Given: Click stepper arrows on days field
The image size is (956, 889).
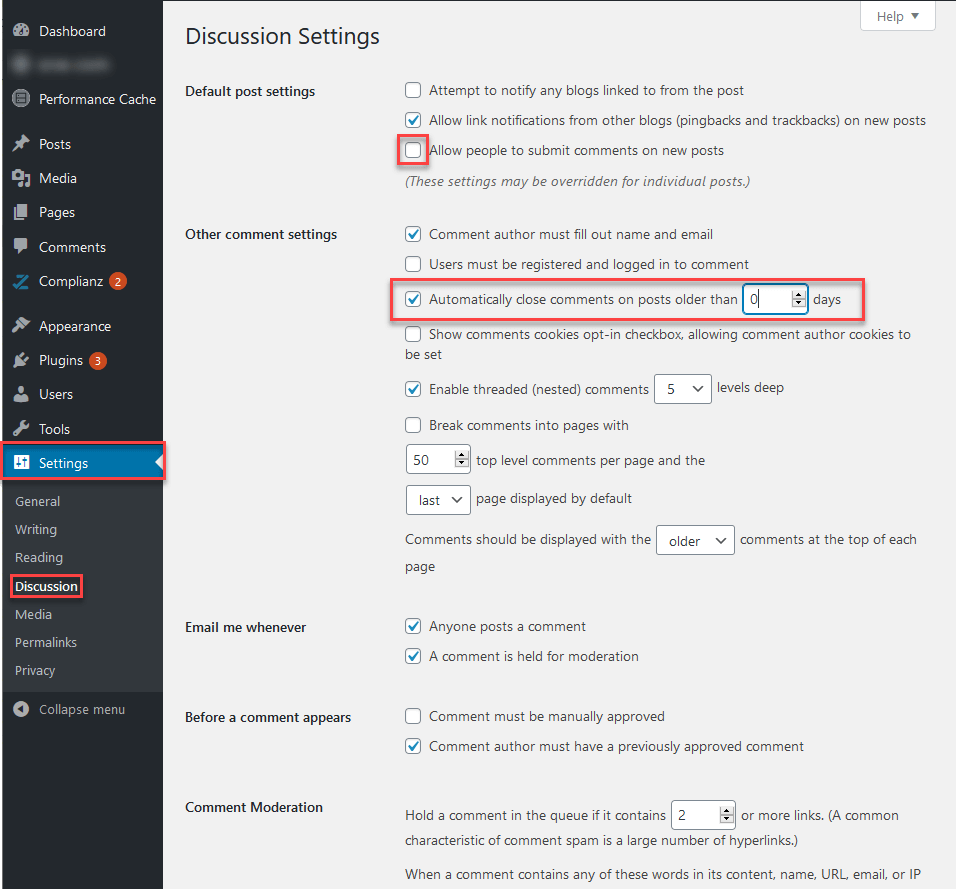Looking at the screenshot, I should click(799, 299).
